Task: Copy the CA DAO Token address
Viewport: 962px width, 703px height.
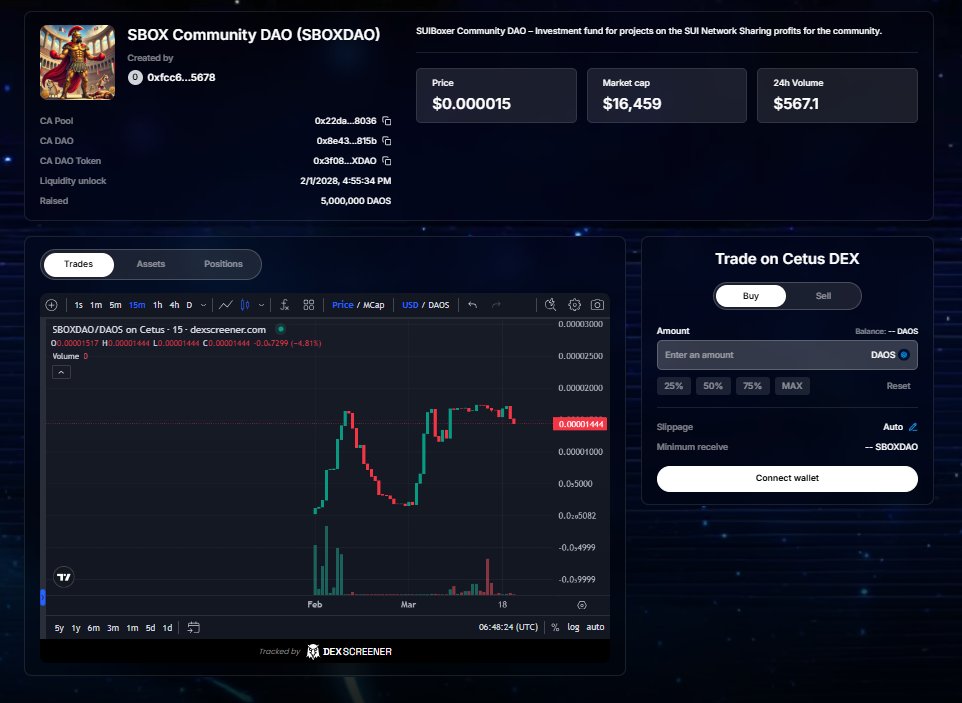Action: pos(387,161)
